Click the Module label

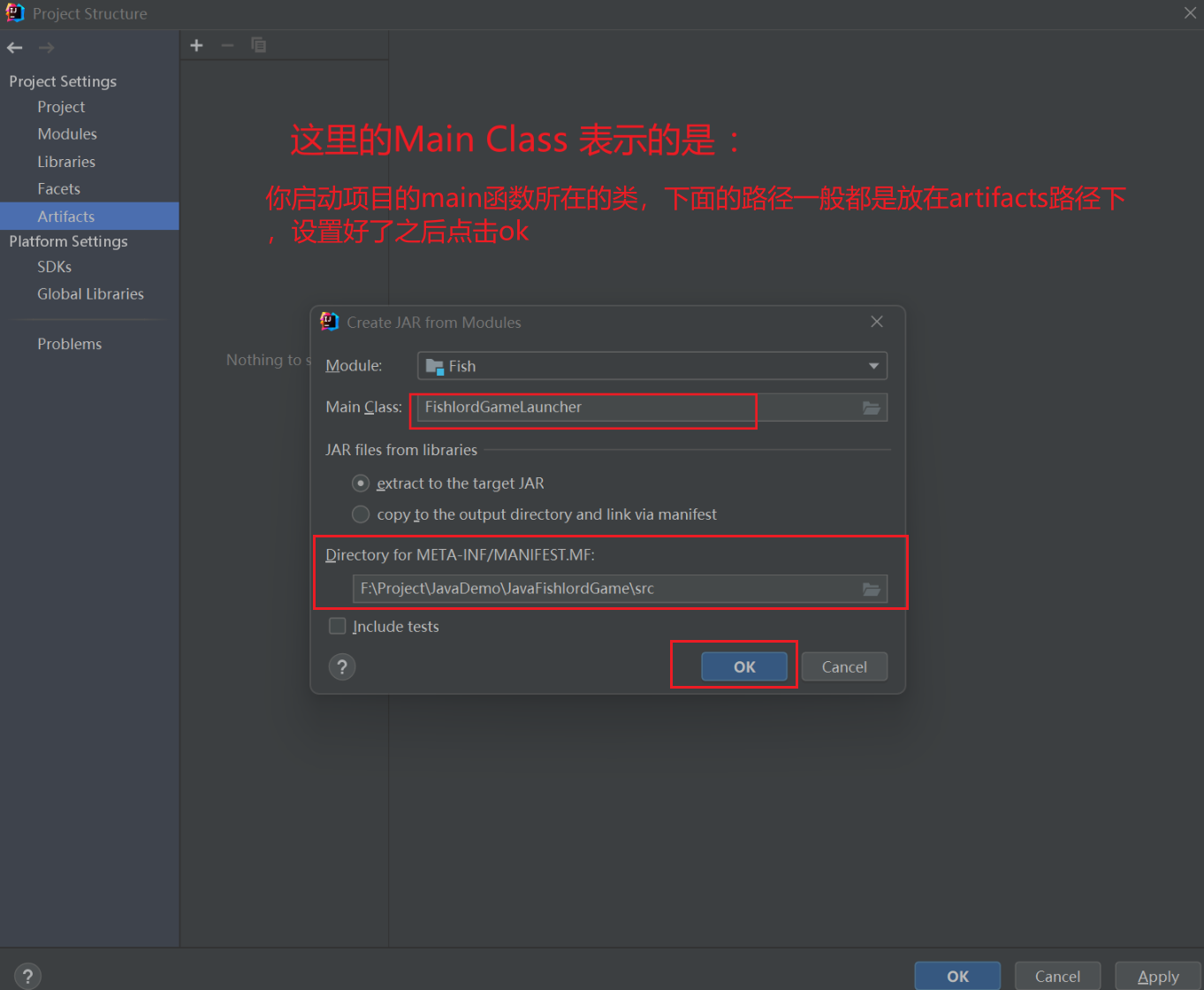(x=354, y=366)
